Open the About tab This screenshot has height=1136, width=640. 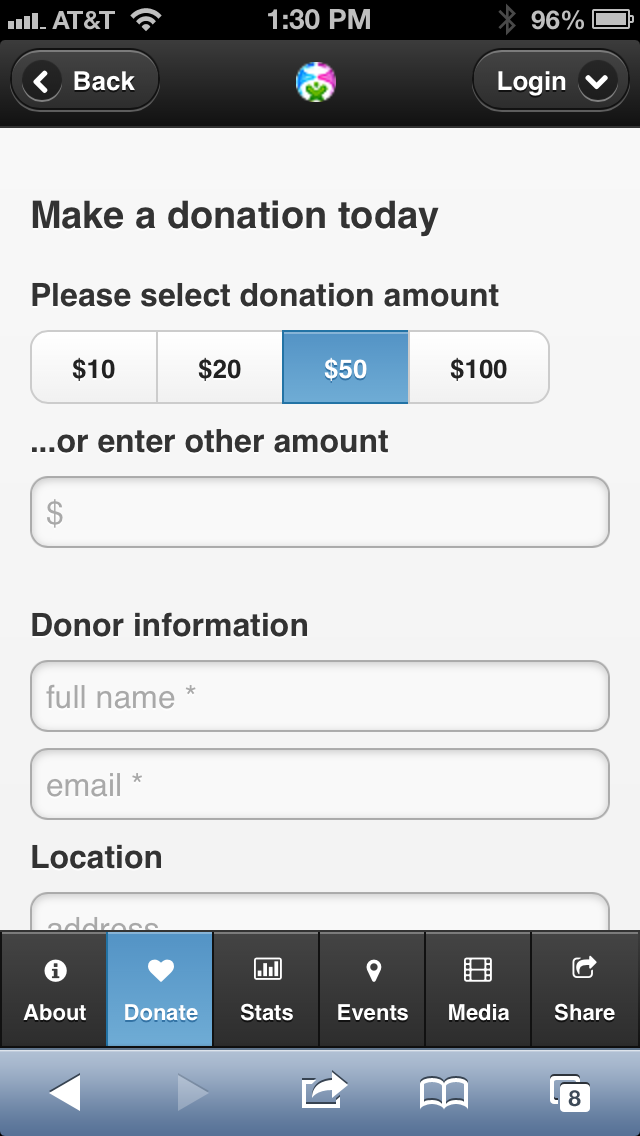click(x=55, y=990)
